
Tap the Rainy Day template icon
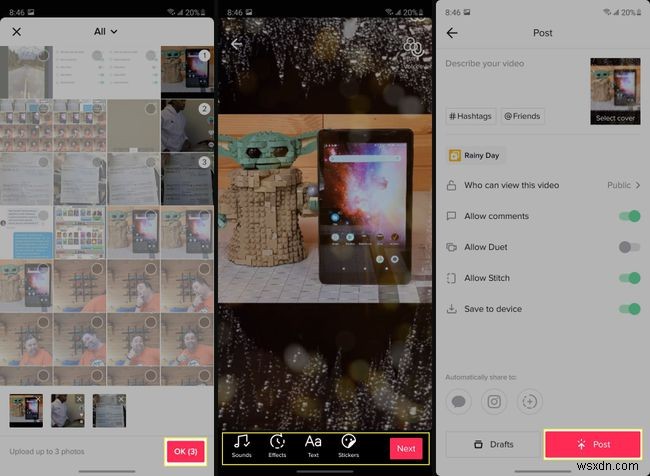455,155
